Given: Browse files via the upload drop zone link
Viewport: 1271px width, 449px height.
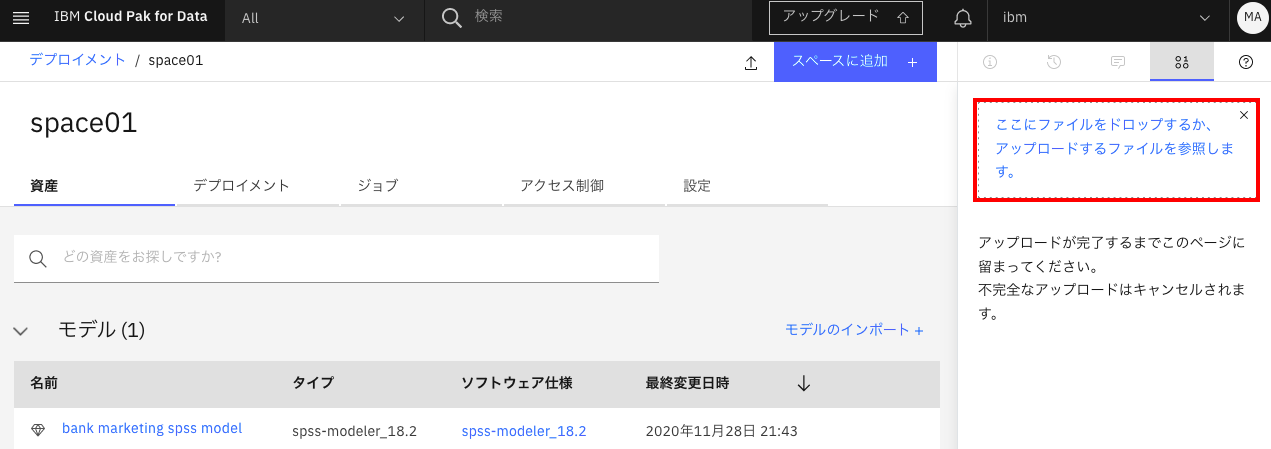Looking at the screenshot, I should click(x=1115, y=149).
